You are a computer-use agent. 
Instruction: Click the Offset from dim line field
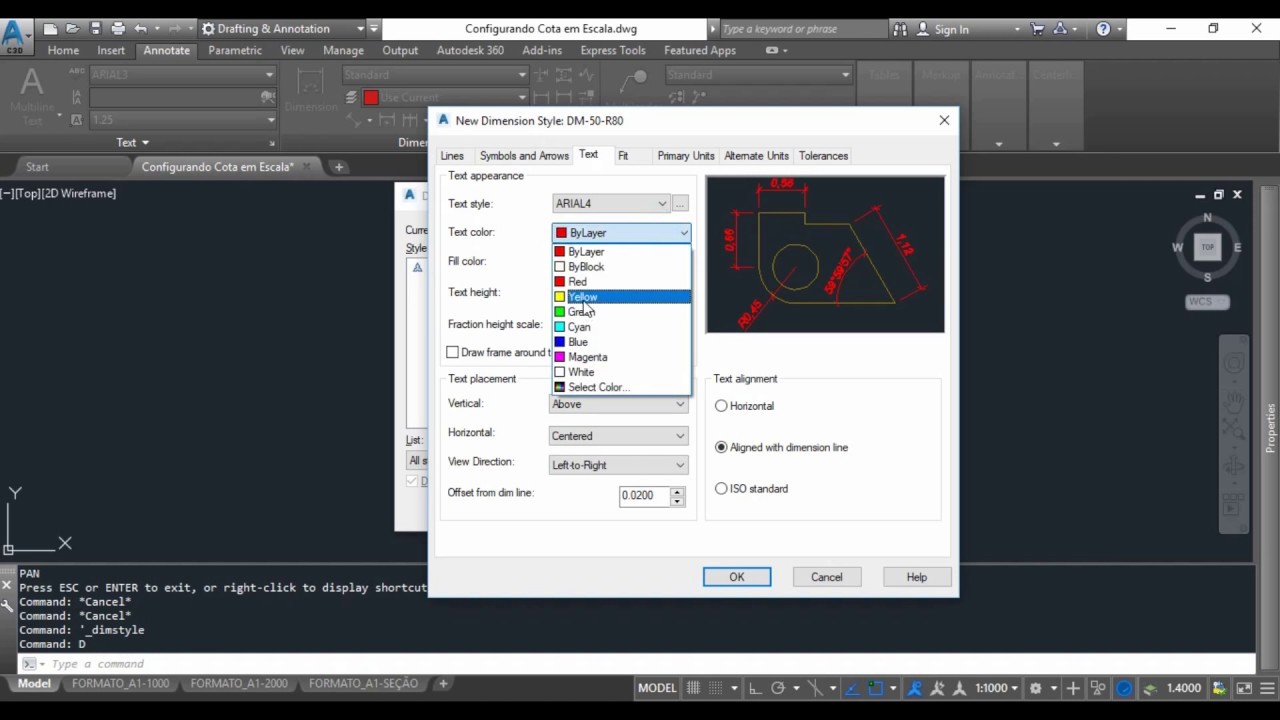click(644, 495)
